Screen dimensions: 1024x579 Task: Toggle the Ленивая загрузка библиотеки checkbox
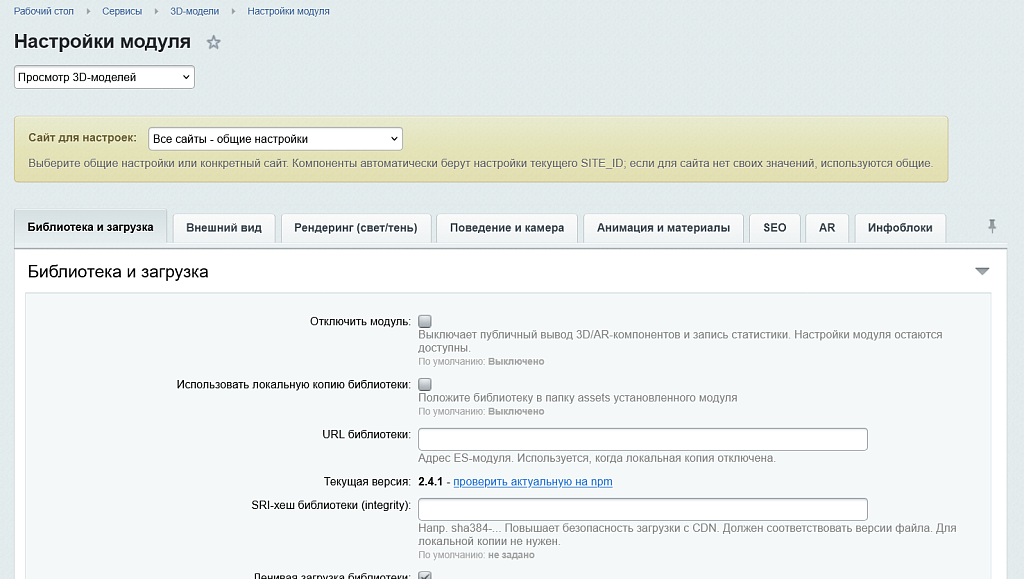tap(424, 575)
